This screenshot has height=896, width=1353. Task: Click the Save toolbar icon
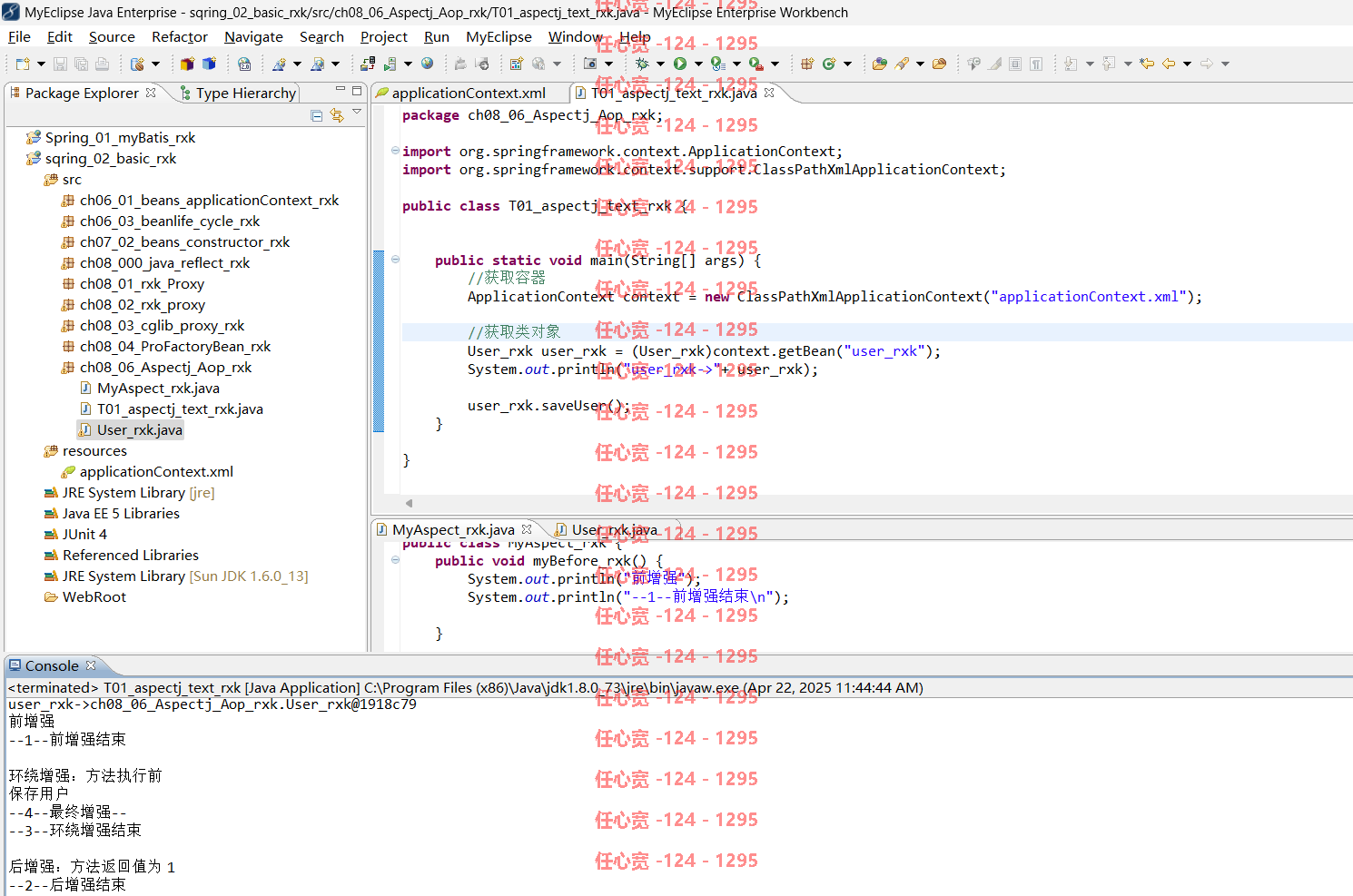60,64
